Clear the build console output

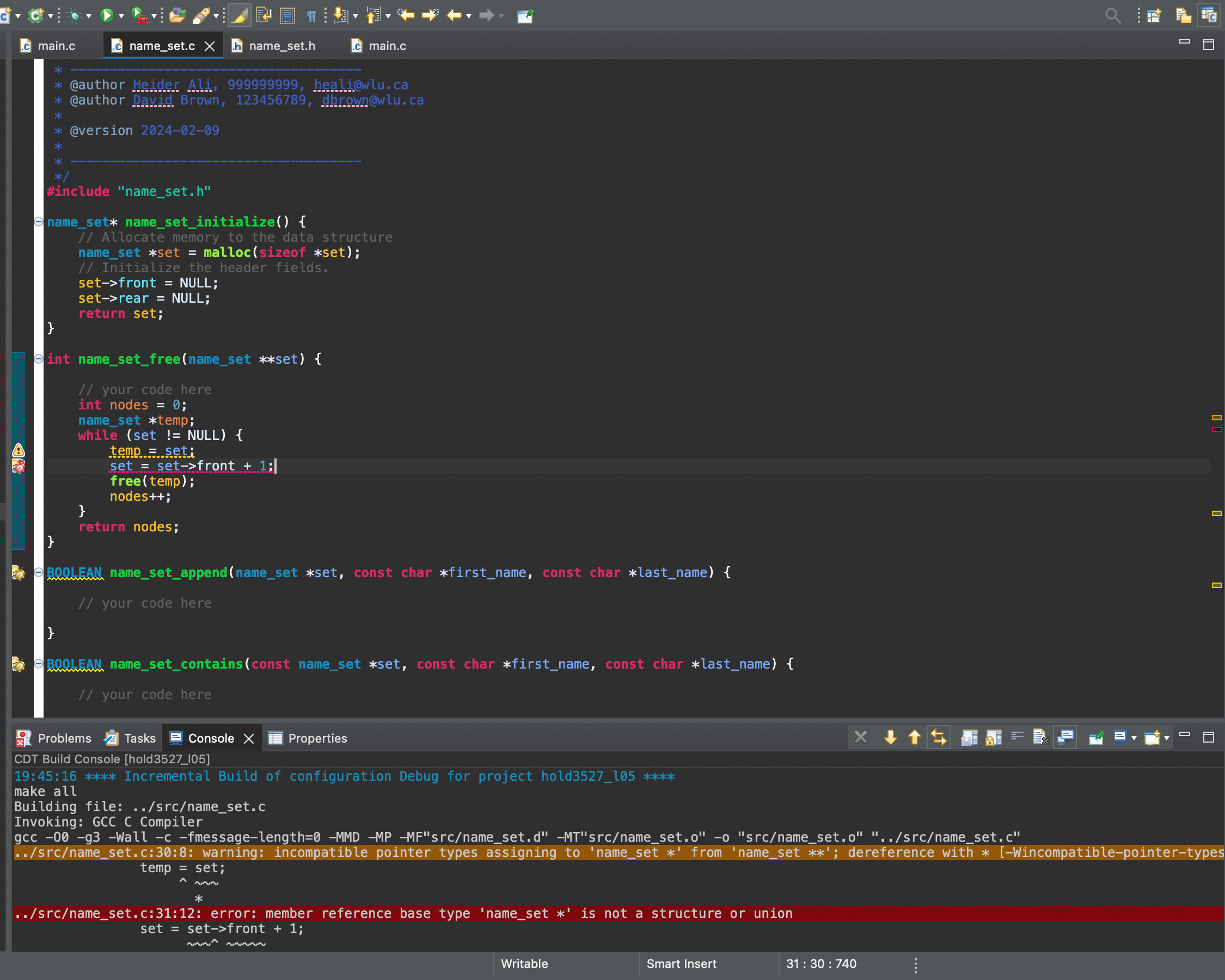click(x=1042, y=737)
